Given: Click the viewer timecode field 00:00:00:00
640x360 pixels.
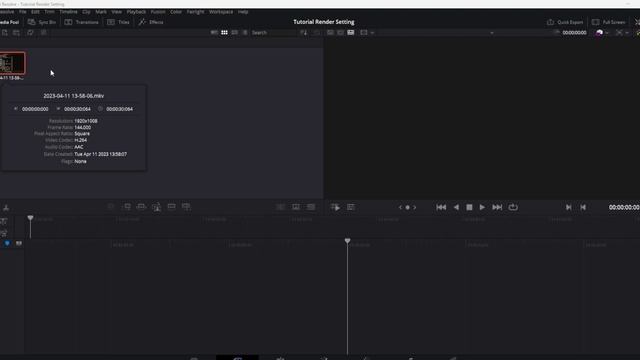Looking at the screenshot, I should 574,33.
